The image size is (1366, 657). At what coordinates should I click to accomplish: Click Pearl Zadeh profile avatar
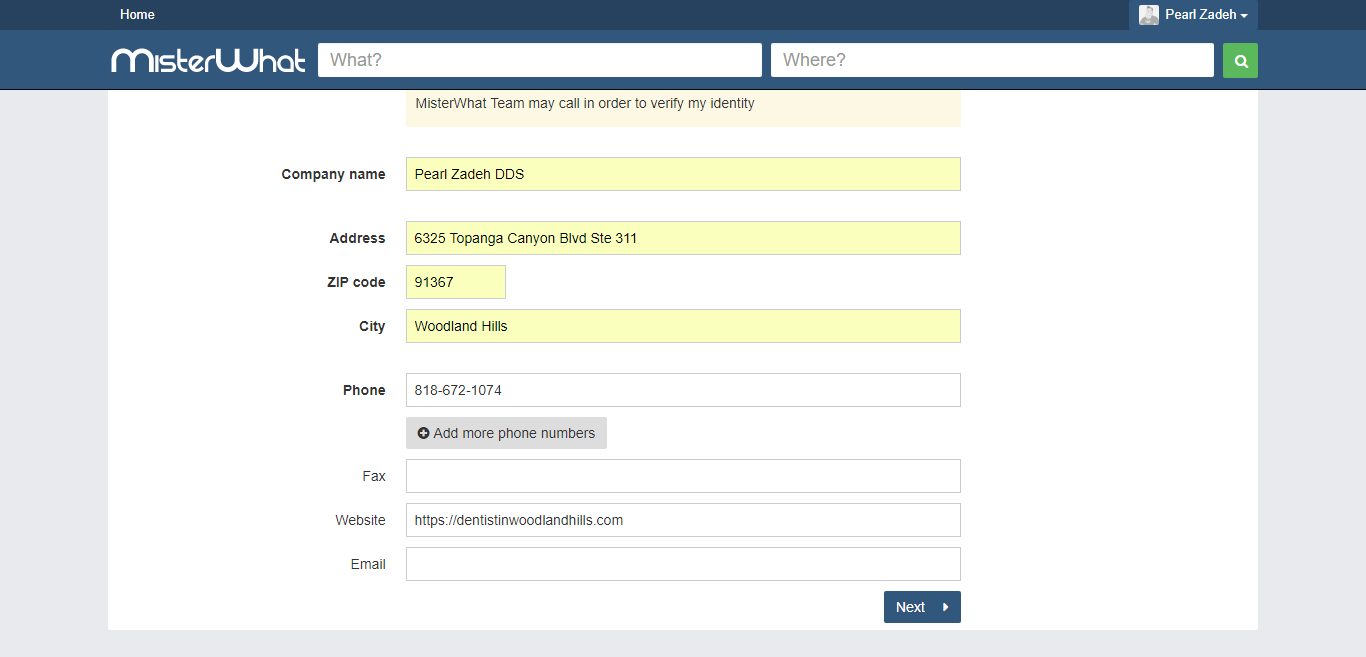1149,15
